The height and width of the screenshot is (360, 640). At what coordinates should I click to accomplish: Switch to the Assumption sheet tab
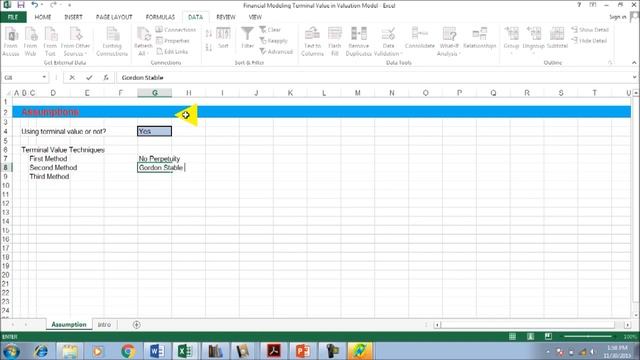coord(69,324)
